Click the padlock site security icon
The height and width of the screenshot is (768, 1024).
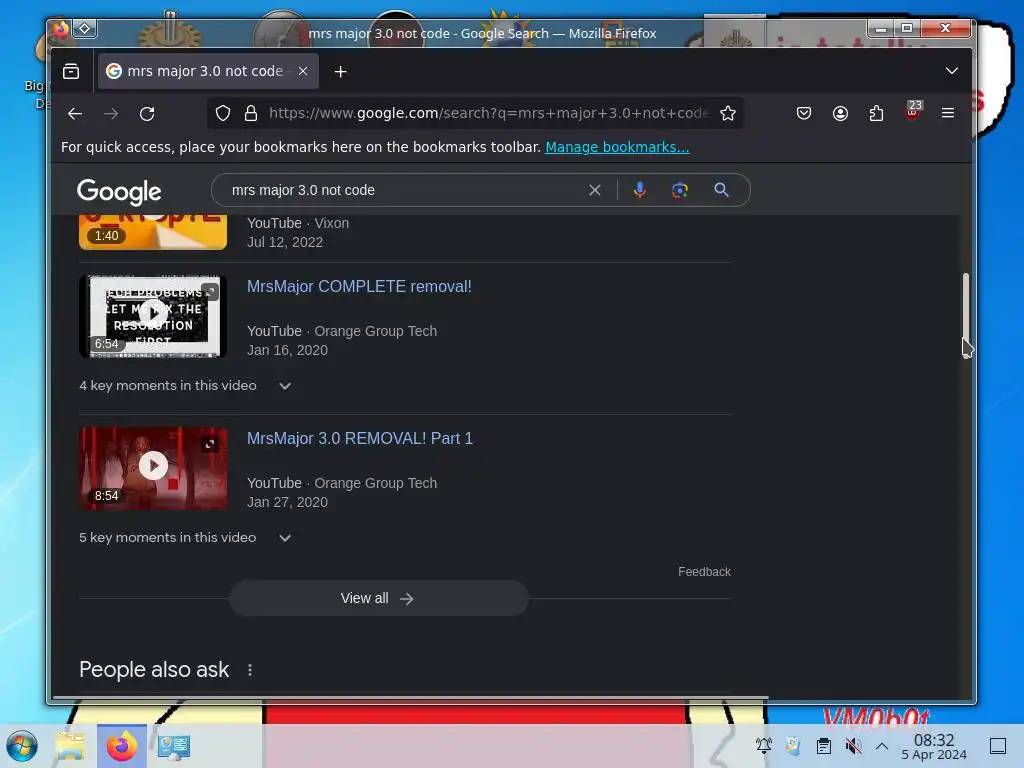point(251,113)
